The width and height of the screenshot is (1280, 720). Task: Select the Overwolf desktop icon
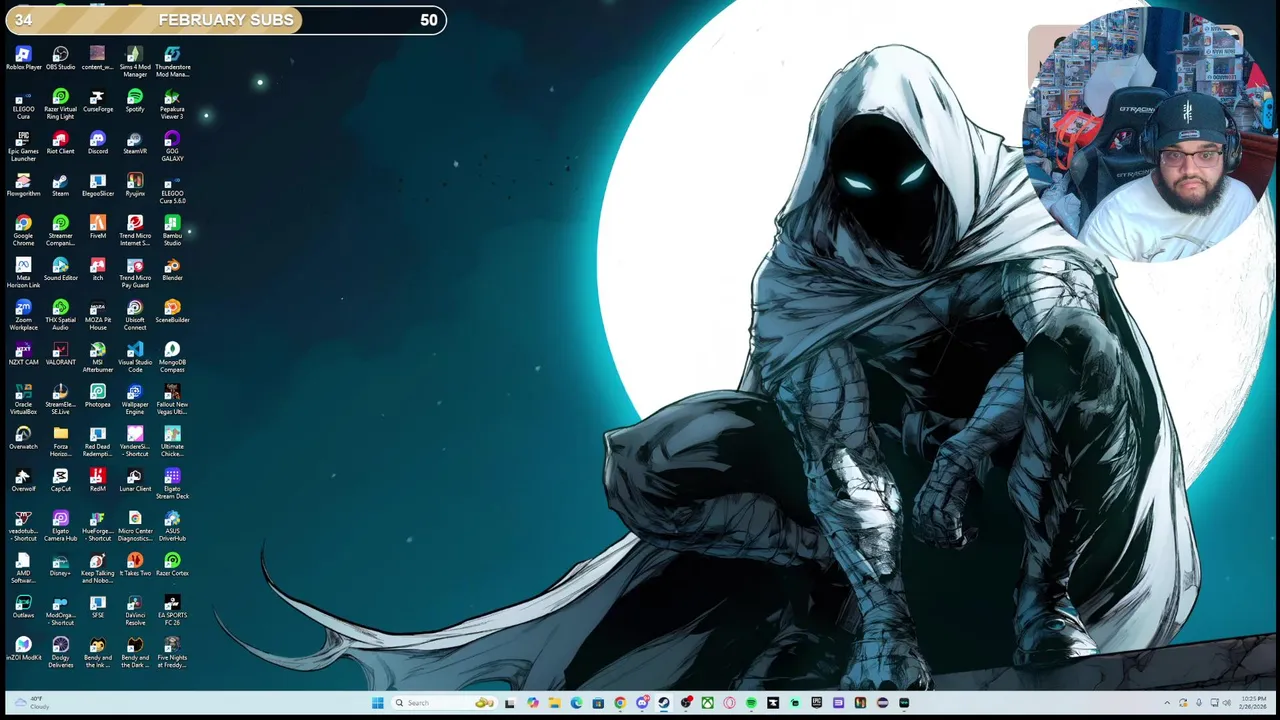[x=23, y=480]
